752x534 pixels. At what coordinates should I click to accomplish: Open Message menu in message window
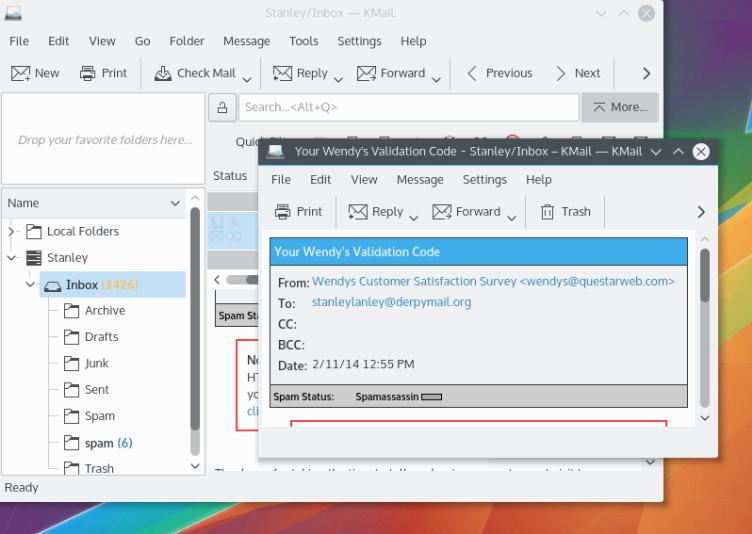420,180
